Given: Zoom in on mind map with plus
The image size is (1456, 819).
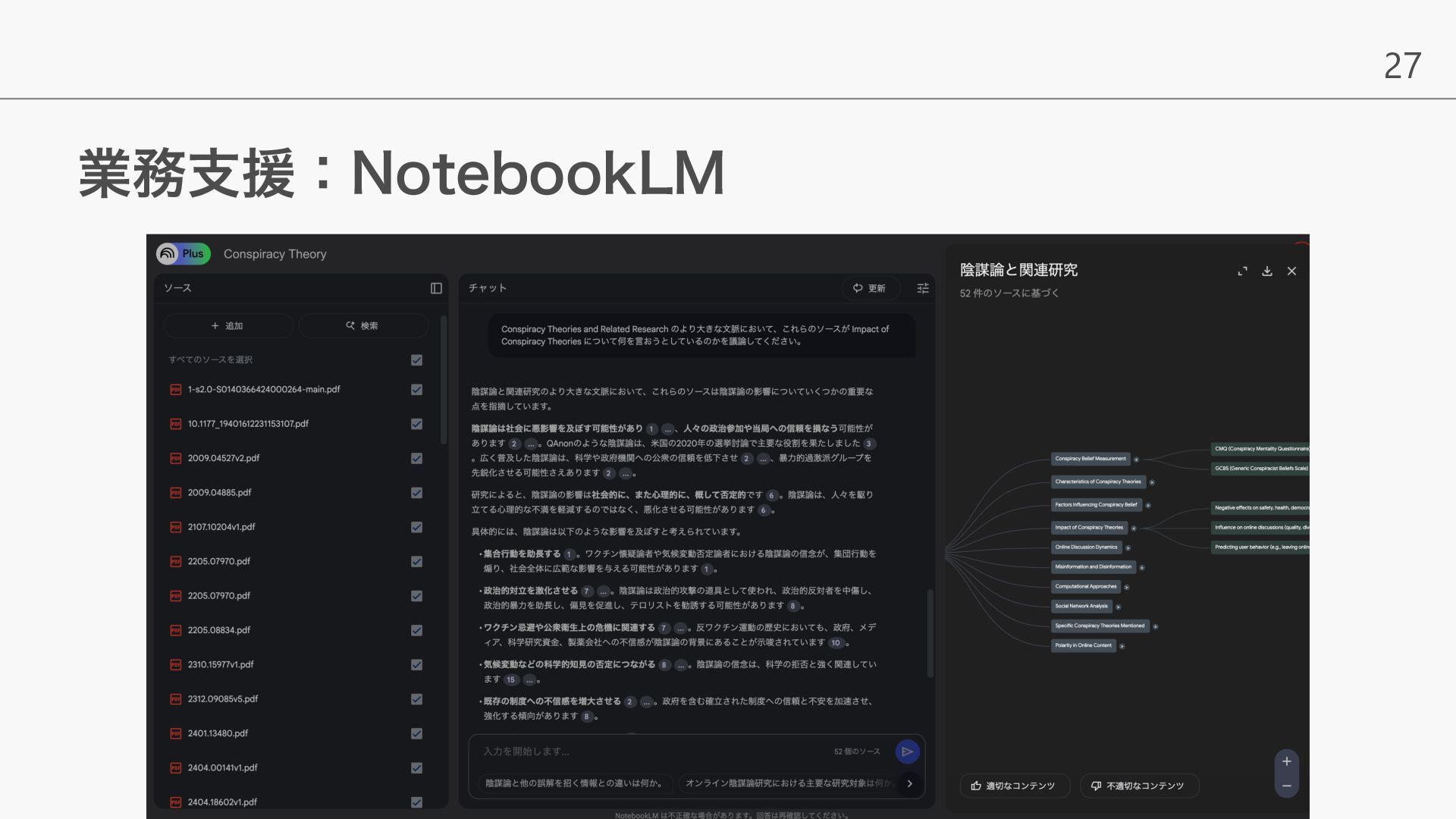Looking at the screenshot, I should 1286,761.
